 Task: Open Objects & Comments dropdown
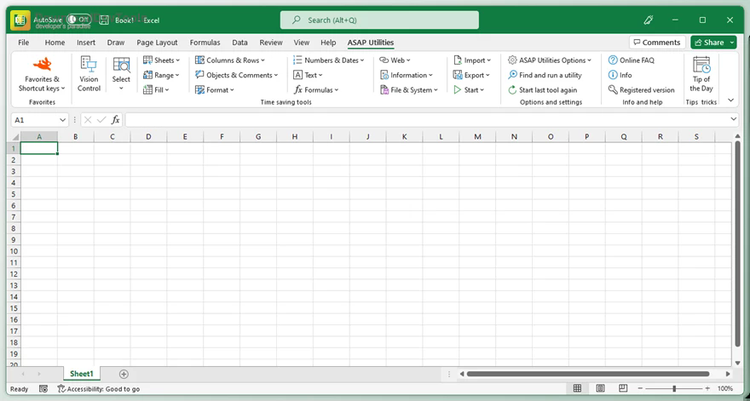pyautogui.click(x=236, y=75)
